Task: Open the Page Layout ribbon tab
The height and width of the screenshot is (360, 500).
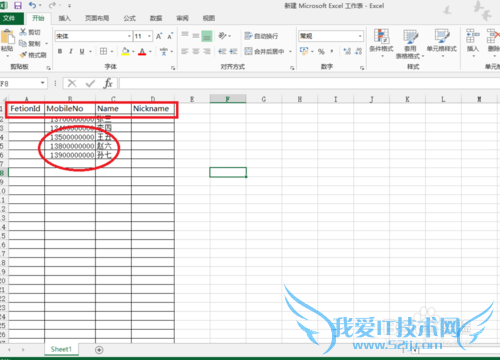Action: click(97, 18)
